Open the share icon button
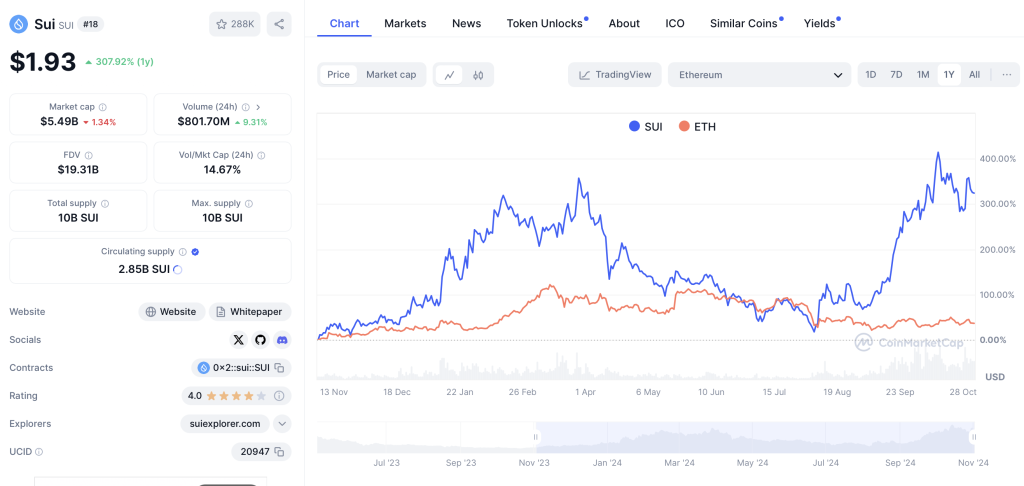Screen dimensions: 1024x486 click(279, 24)
